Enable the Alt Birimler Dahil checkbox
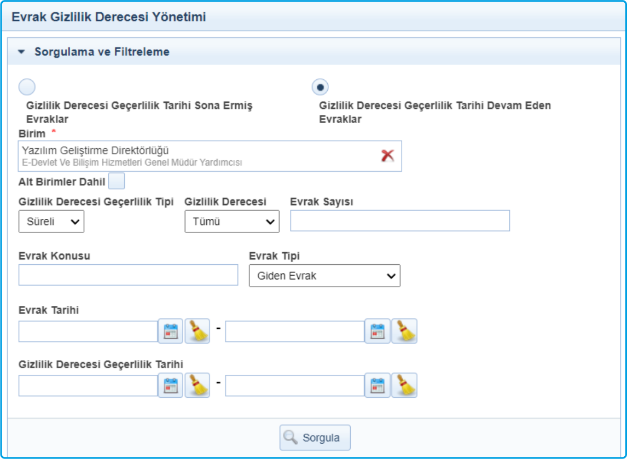This screenshot has height=459, width=627. [117, 181]
